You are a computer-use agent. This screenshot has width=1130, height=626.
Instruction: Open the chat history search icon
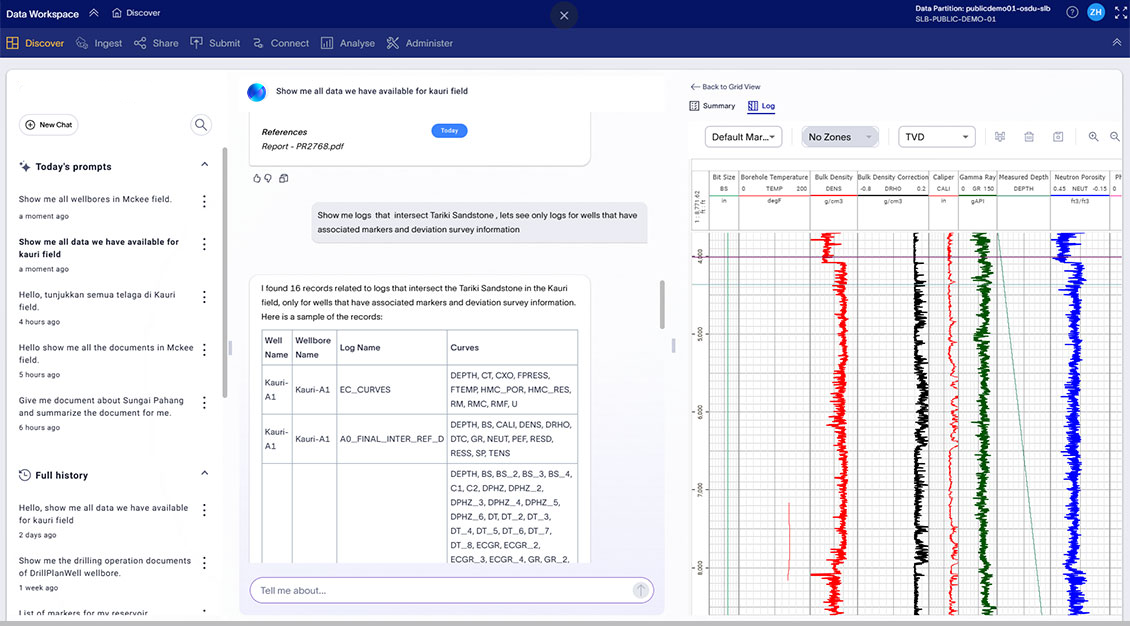[x=200, y=124]
